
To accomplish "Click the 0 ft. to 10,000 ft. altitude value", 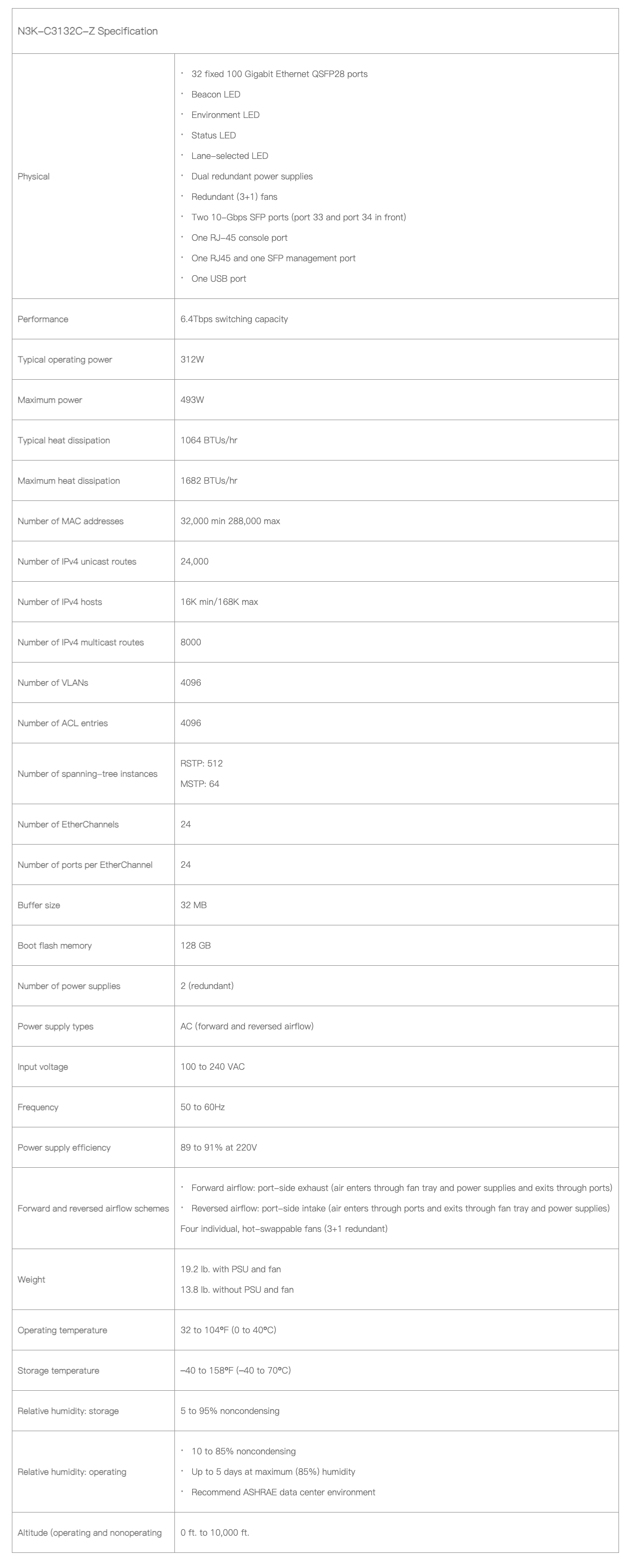I will 215,1532.
